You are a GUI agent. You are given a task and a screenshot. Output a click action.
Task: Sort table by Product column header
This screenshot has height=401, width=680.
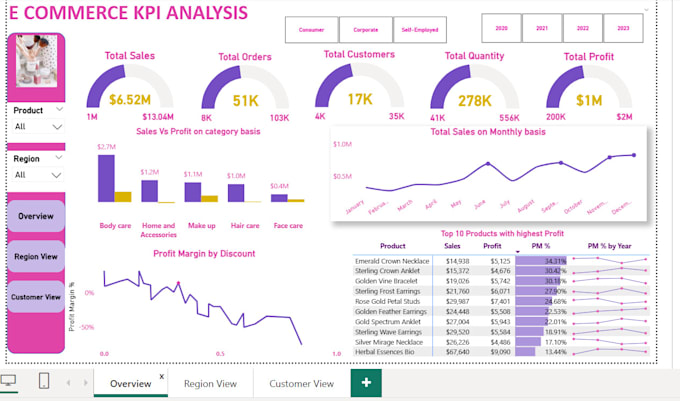point(392,246)
